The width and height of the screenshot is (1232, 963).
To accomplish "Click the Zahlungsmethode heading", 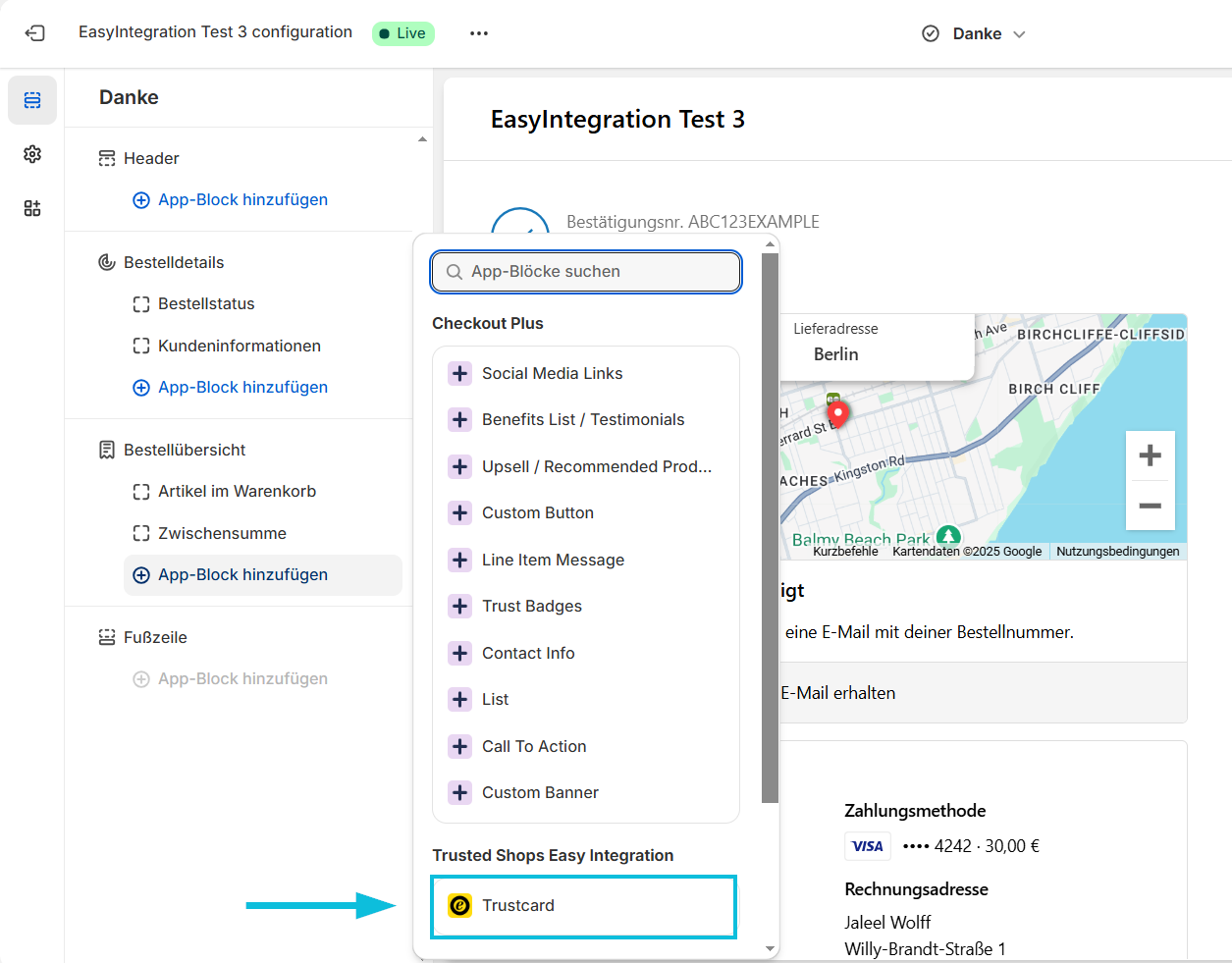I will coord(915,811).
